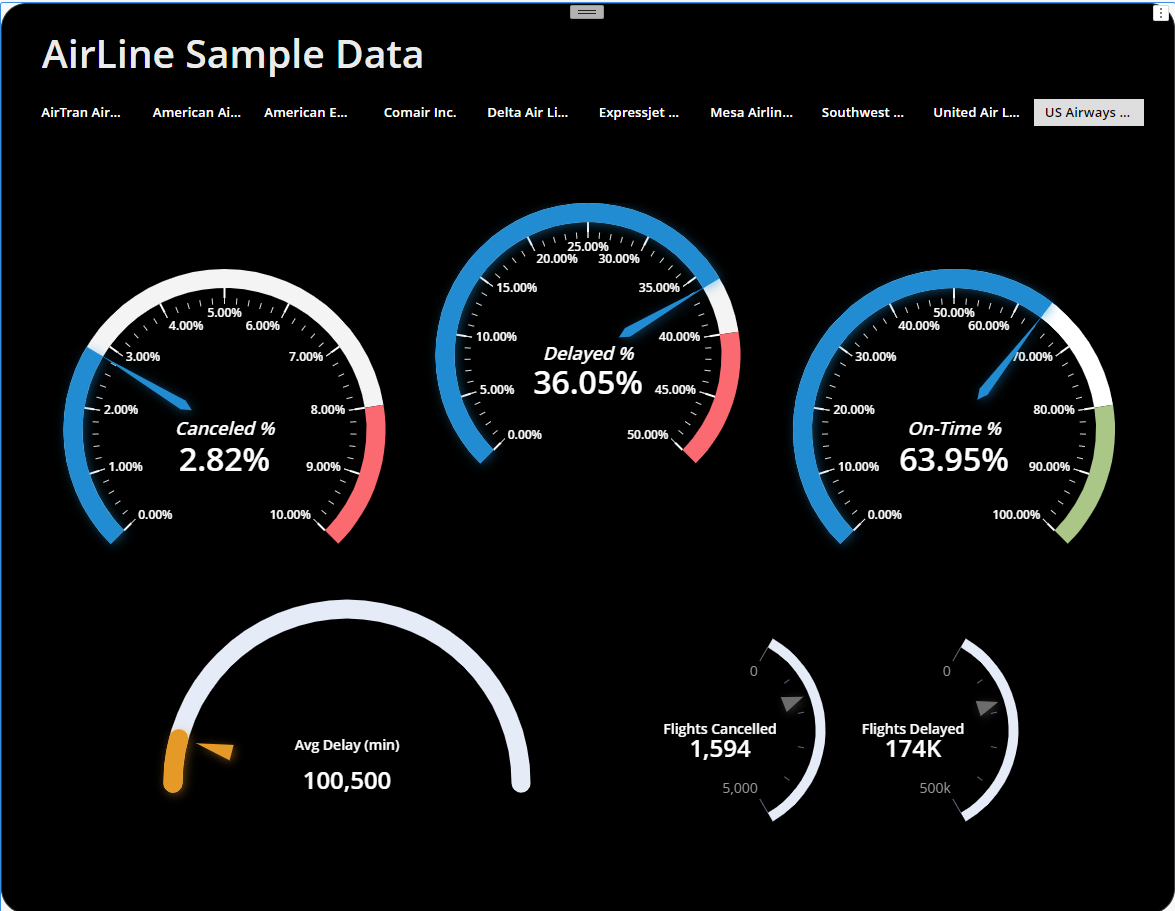Select the Comair Inc. filter
1175x911 pixels.
[x=420, y=112]
